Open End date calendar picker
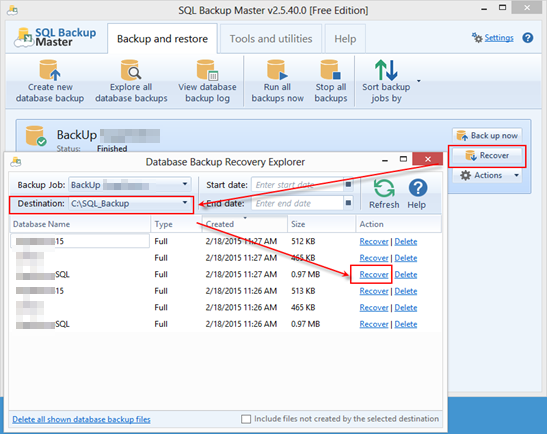 pyautogui.click(x=348, y=203)
